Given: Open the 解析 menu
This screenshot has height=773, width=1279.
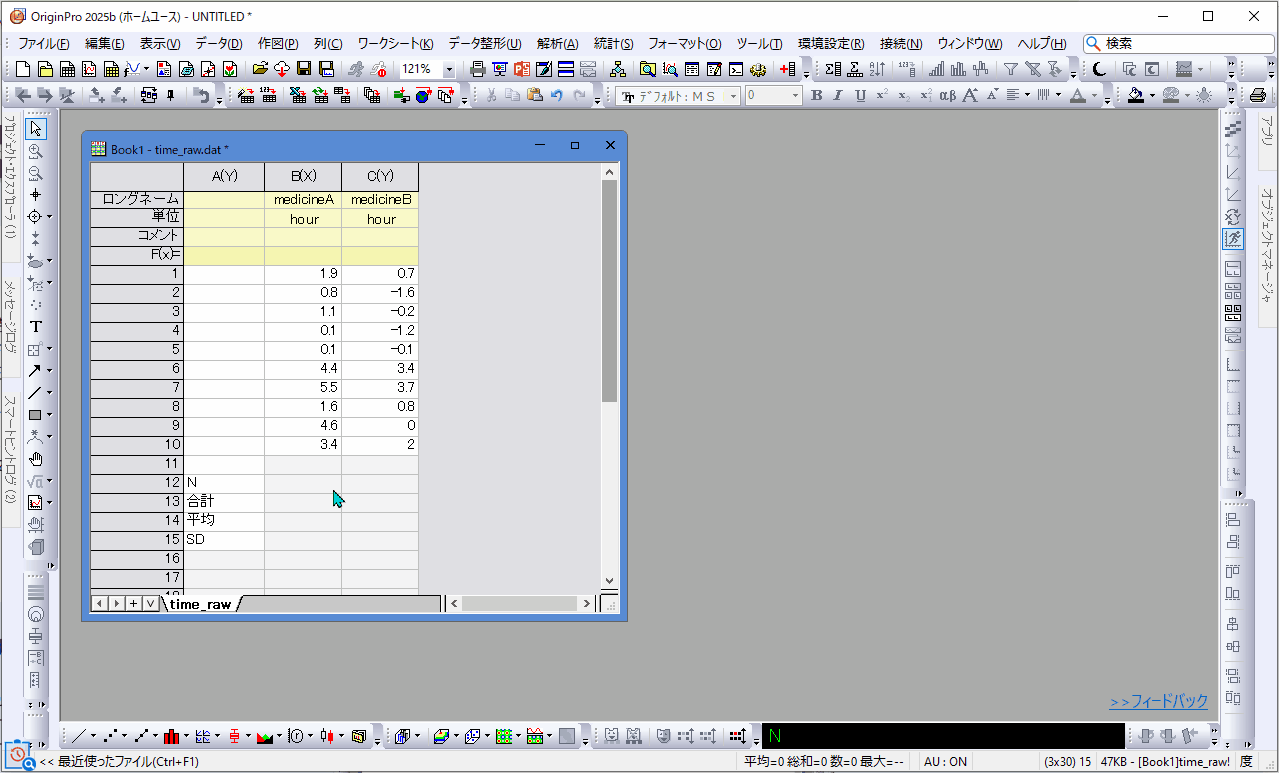Looking at the screenshot, I should click(558, 44).
